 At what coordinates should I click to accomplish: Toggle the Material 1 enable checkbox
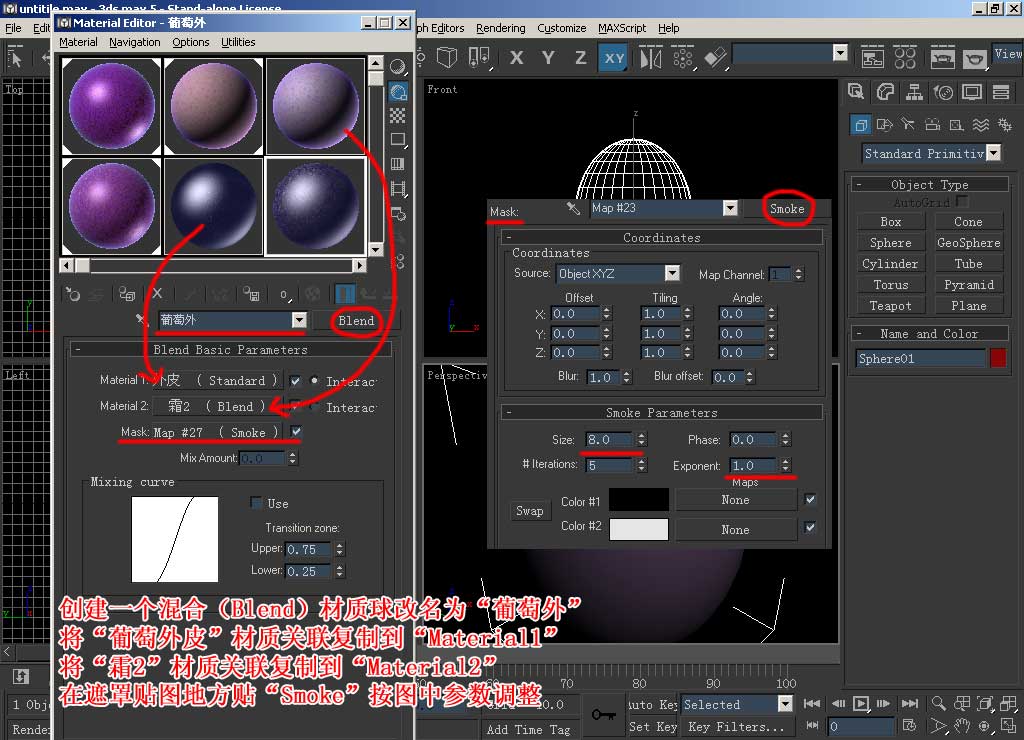(x=295, y=381)
